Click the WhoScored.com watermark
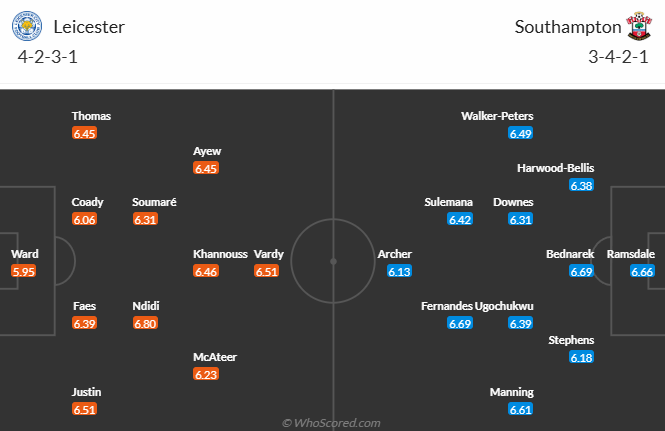Viewport: 665px width, 431px height. (x=331, y=423)
